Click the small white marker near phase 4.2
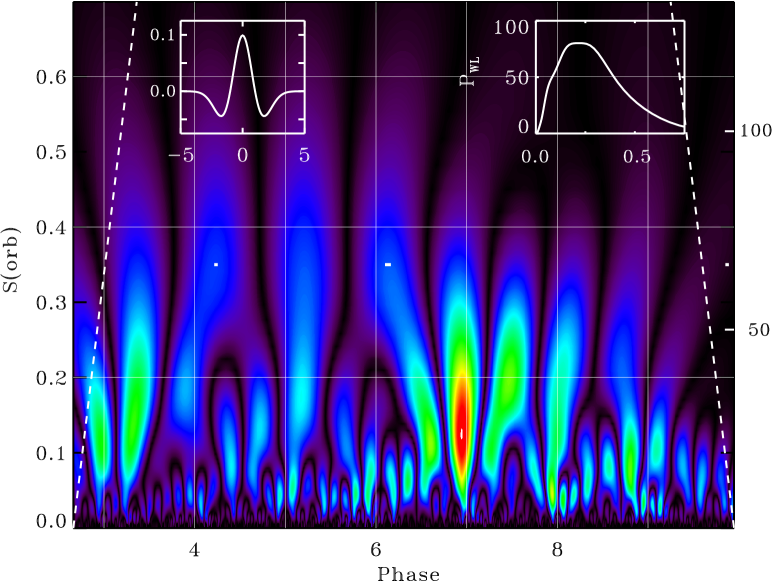The image size is (772, 582). [x=216, y=265]
